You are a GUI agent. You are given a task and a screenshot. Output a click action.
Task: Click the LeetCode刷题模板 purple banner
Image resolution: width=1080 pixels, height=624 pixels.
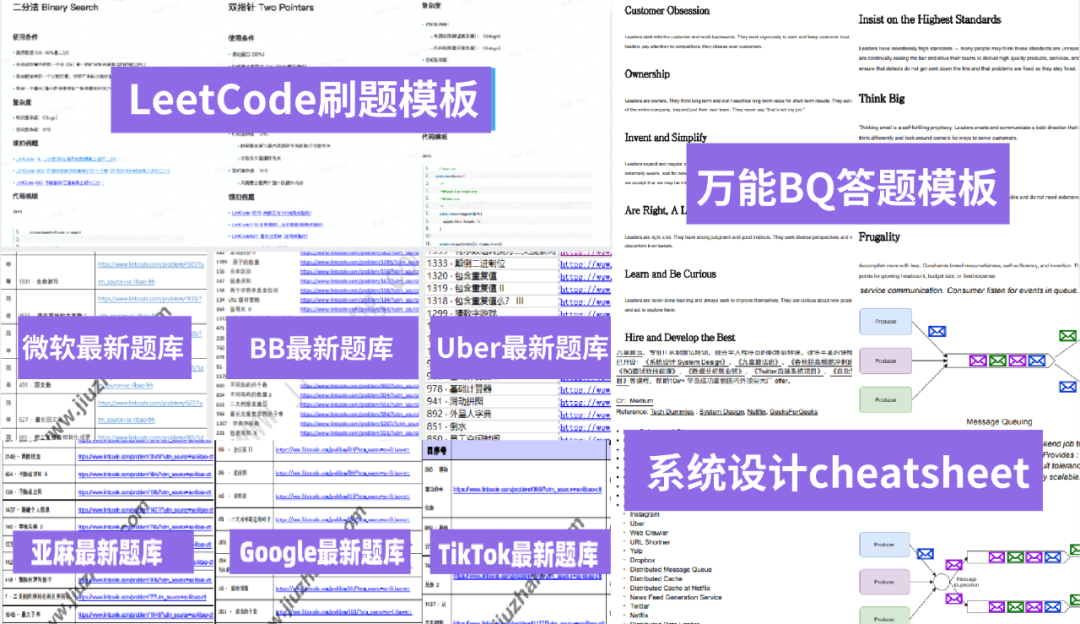302,100
